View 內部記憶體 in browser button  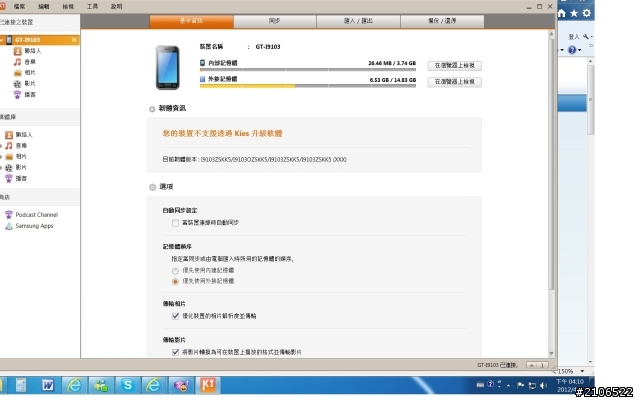454,66
